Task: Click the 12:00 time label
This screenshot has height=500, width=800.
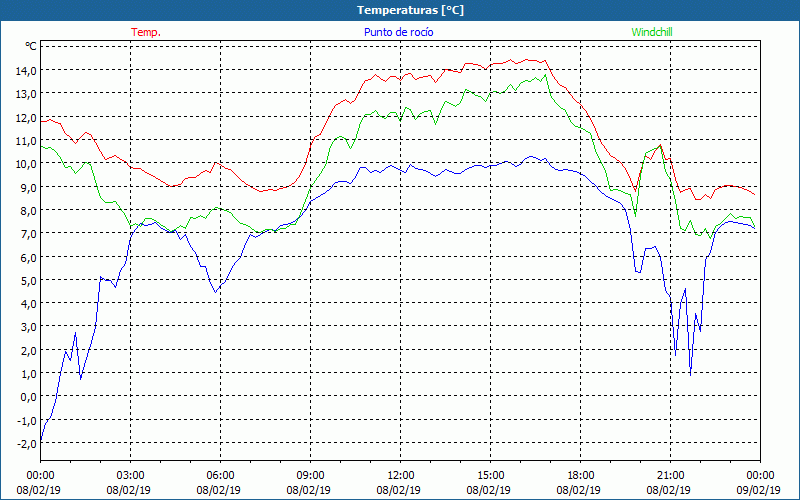Action: click(x=401, y=476)
